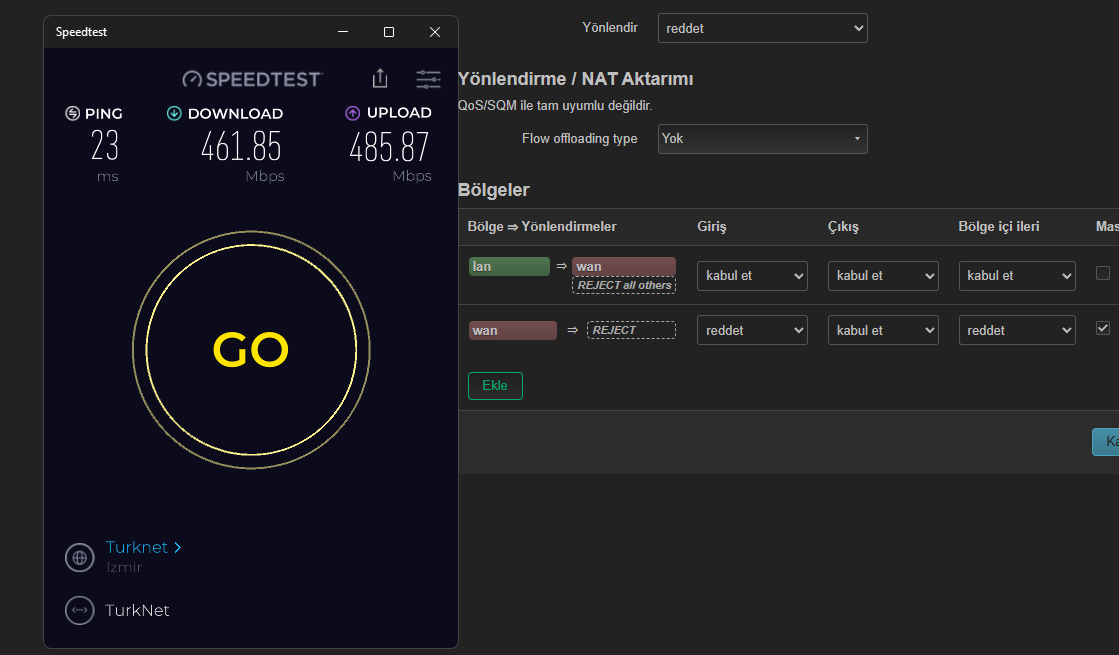Viewport: 1119px width, 655px height.
Task: Minimize the Speedtest window
Action: point(343,32)
